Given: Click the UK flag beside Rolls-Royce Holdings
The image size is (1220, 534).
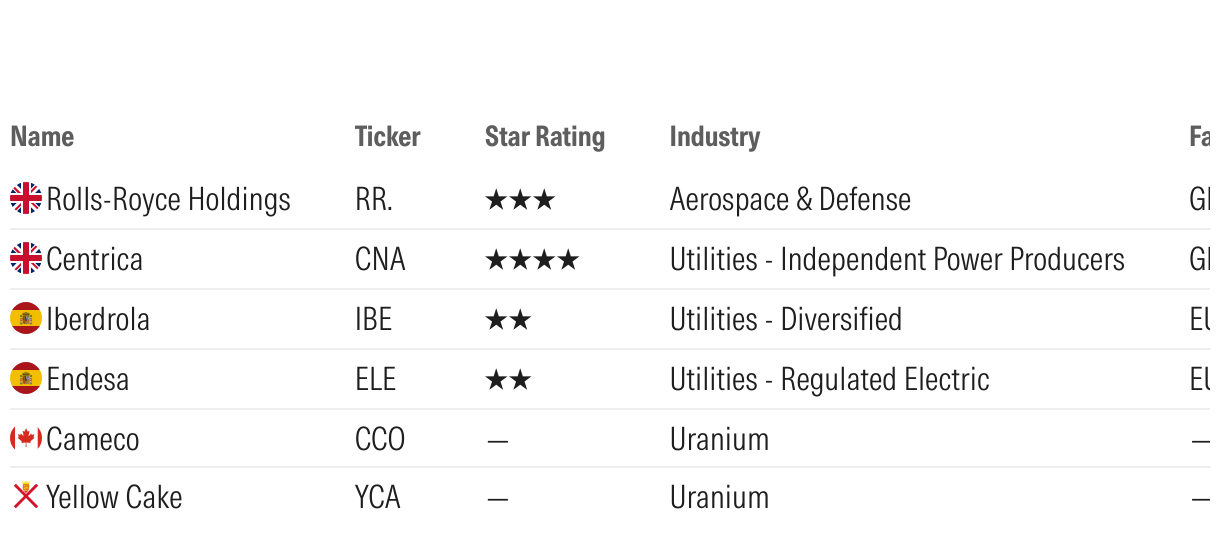Looking at the screenshot, I should pos(26,199).
